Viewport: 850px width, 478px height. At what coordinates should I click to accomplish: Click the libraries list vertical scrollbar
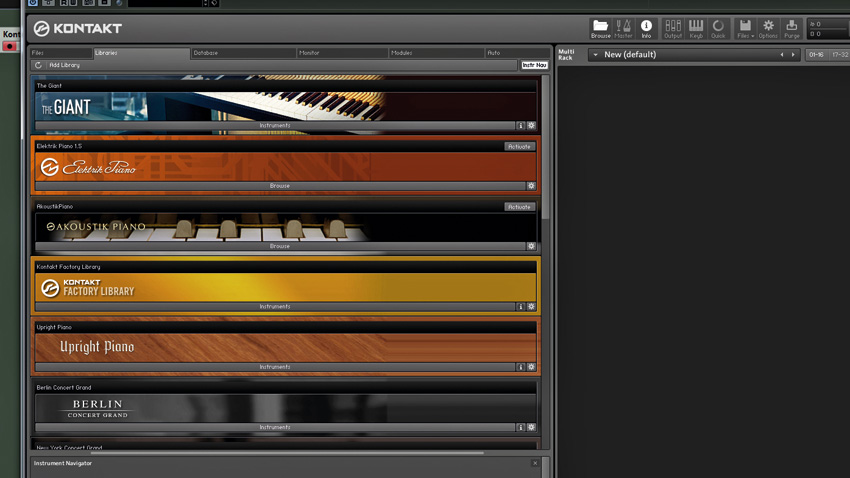[545, 147]
